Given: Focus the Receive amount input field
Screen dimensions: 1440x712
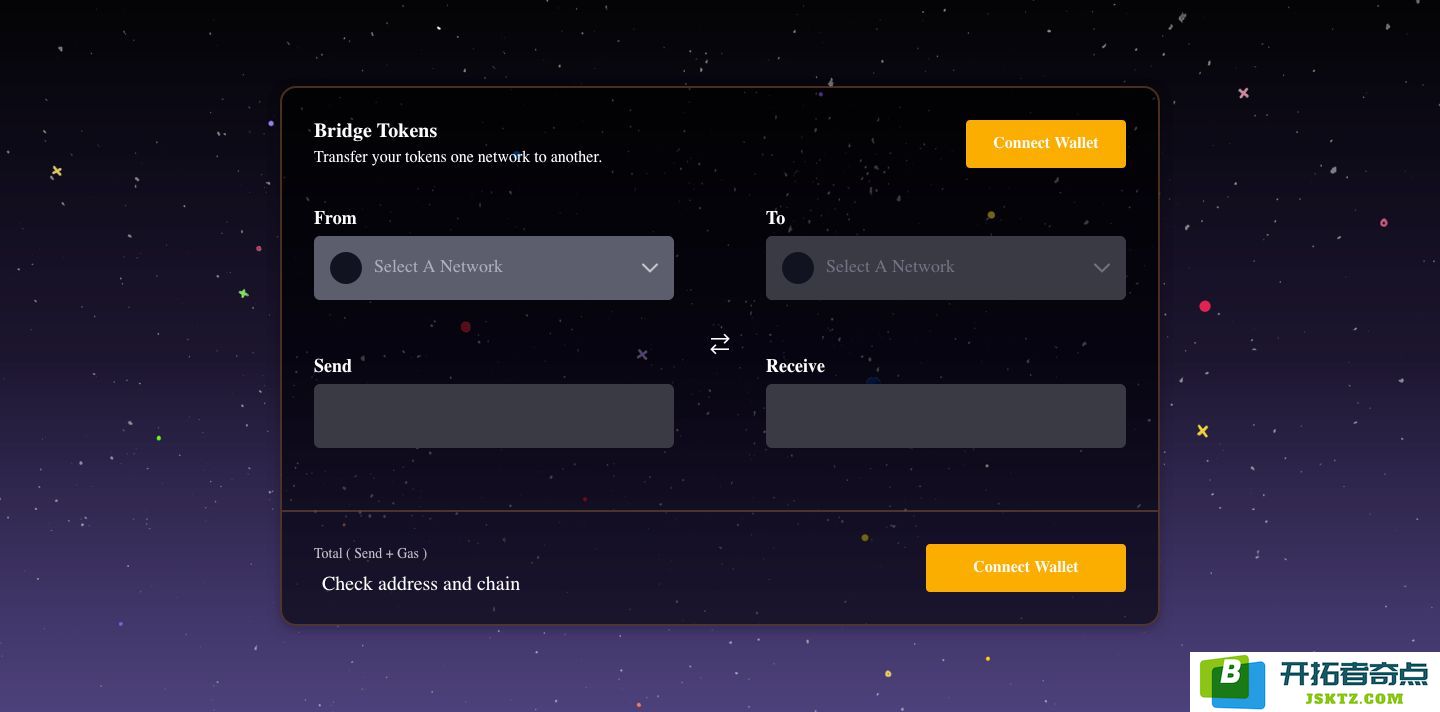Looking at the screenshot, I should click(946, 416).
